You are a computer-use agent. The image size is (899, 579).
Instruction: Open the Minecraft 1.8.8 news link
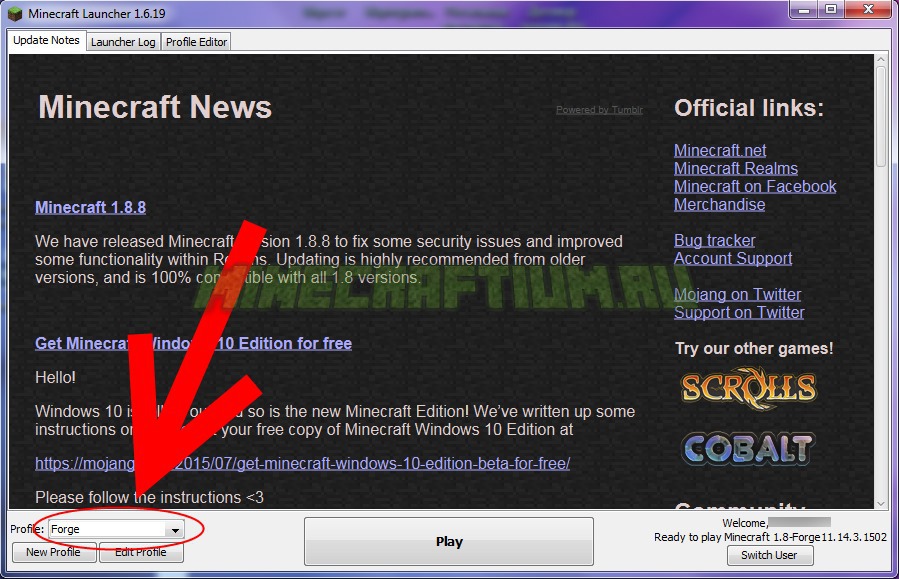pos(90,207)
